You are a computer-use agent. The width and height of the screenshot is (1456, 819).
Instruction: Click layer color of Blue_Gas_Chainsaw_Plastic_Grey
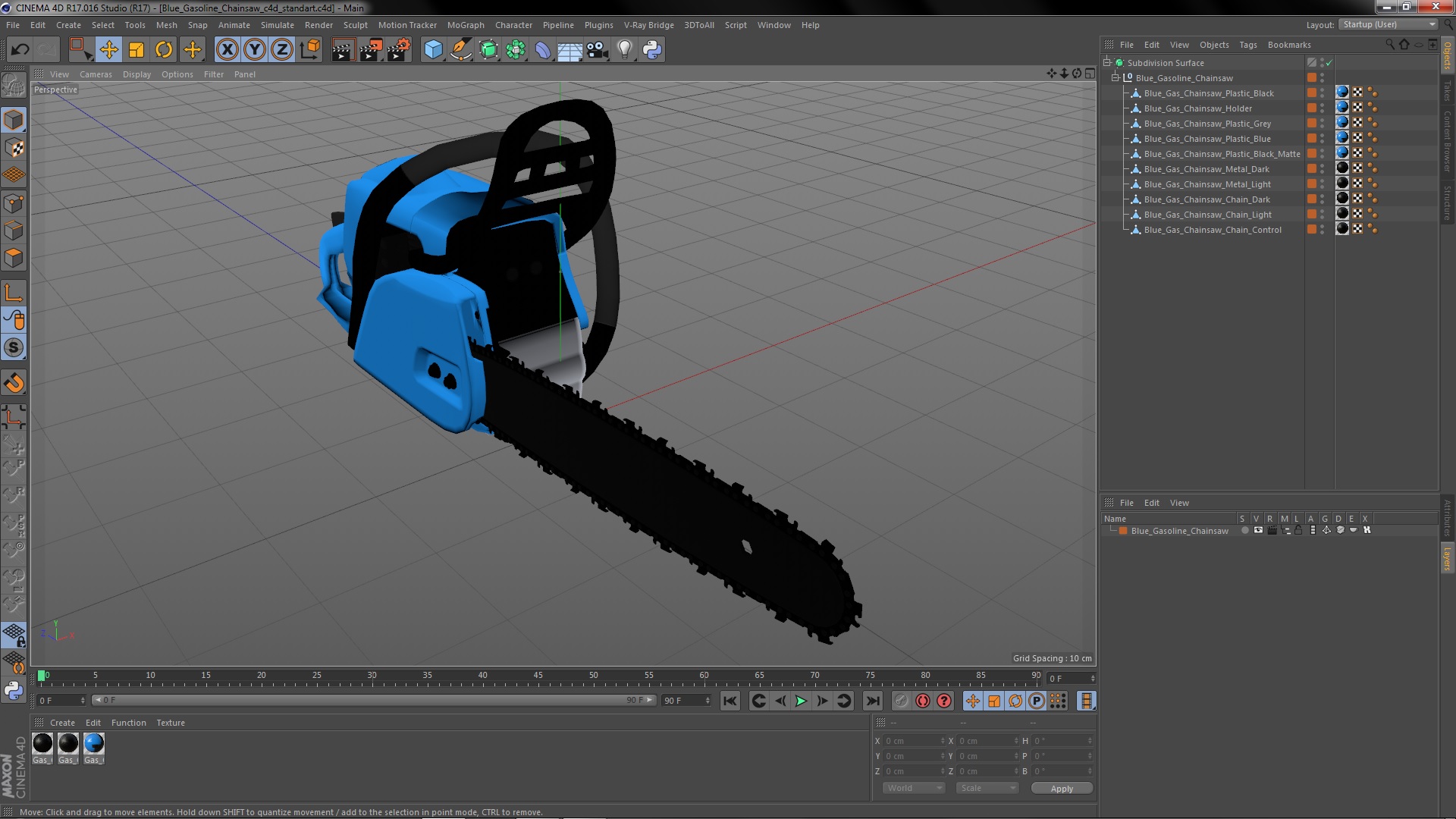(x=1312, y=124)
